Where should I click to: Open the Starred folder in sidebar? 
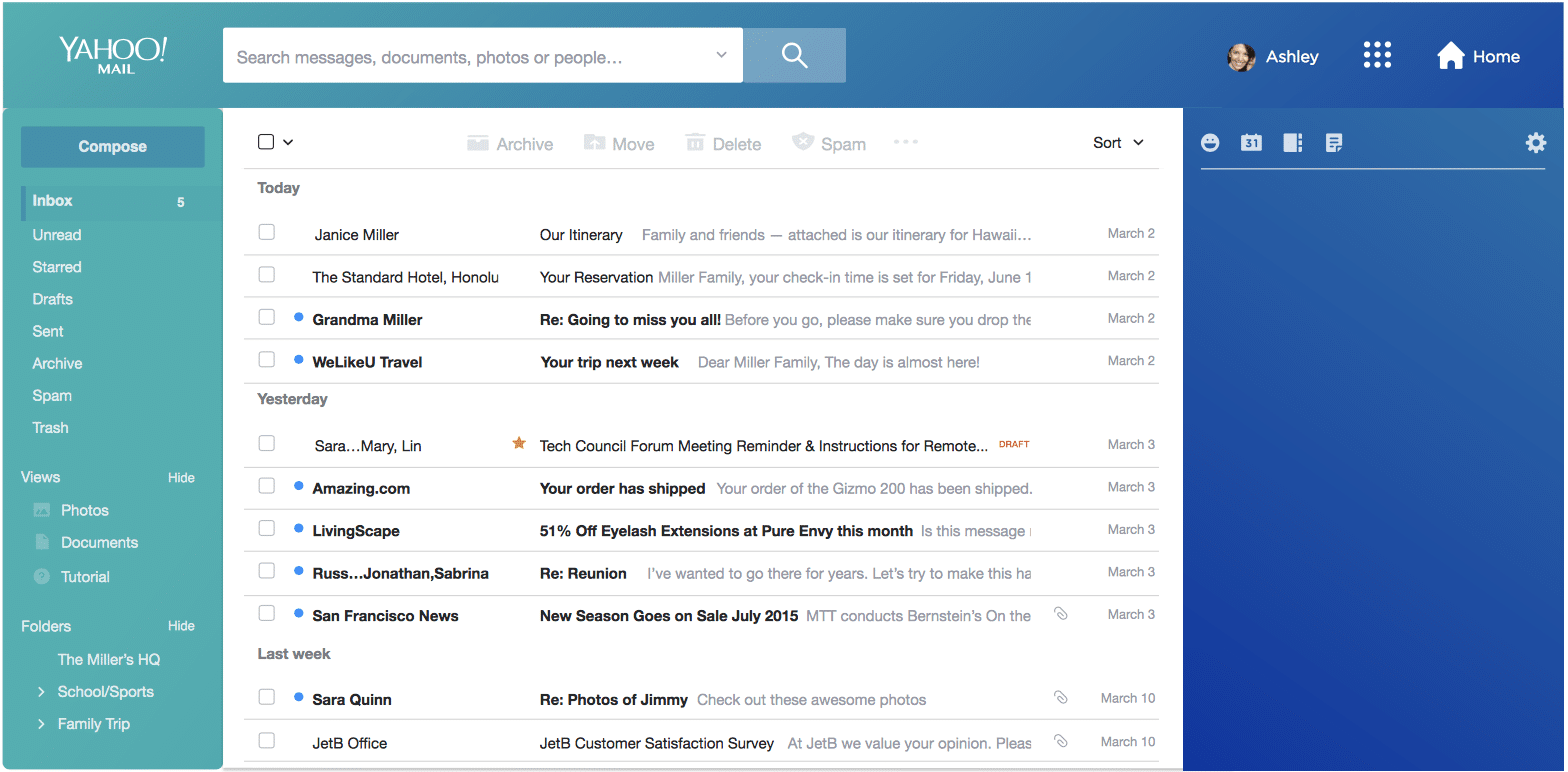(57, 267)
